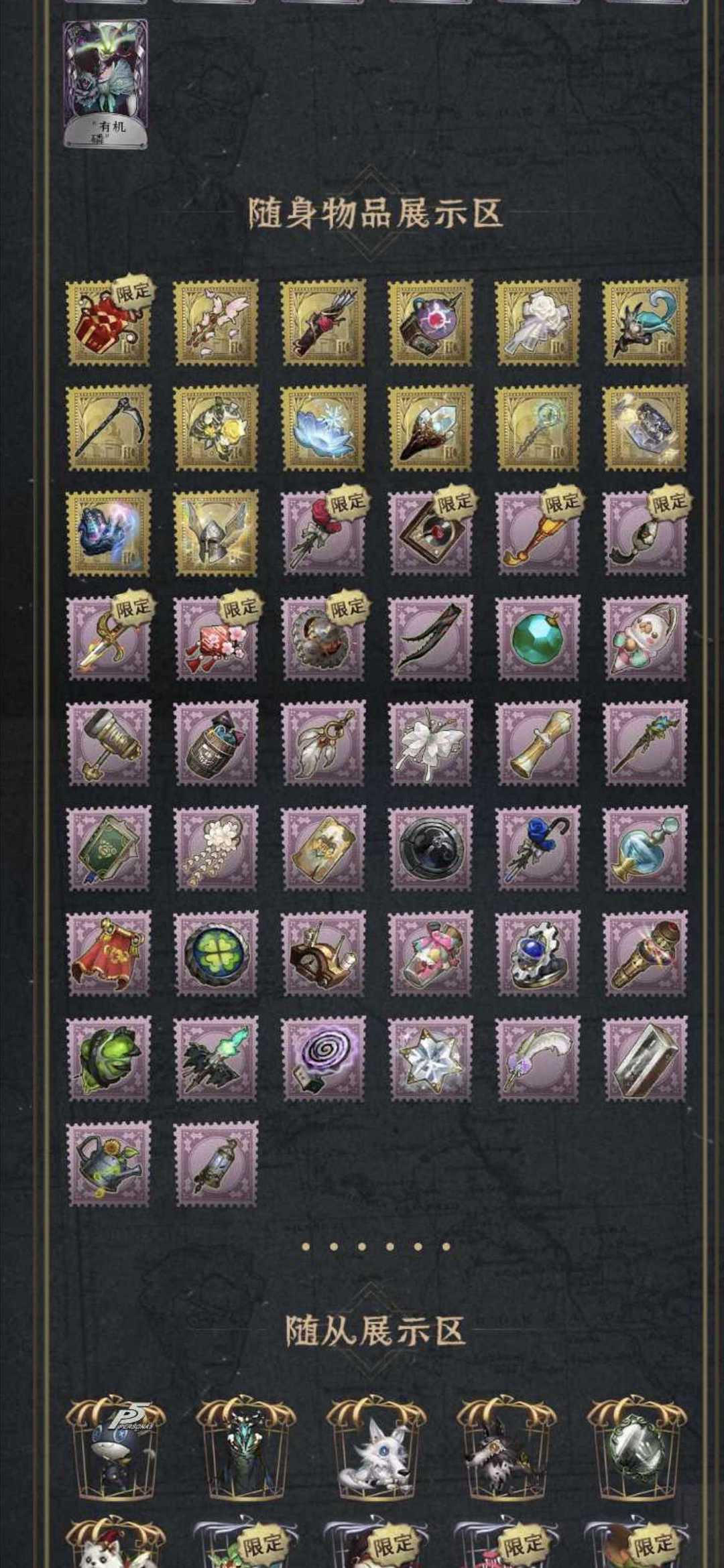Click the purple spiral hypnosis accessory
The height and width of the screenshot is (1568, 724).
[x=323, y=1058]
